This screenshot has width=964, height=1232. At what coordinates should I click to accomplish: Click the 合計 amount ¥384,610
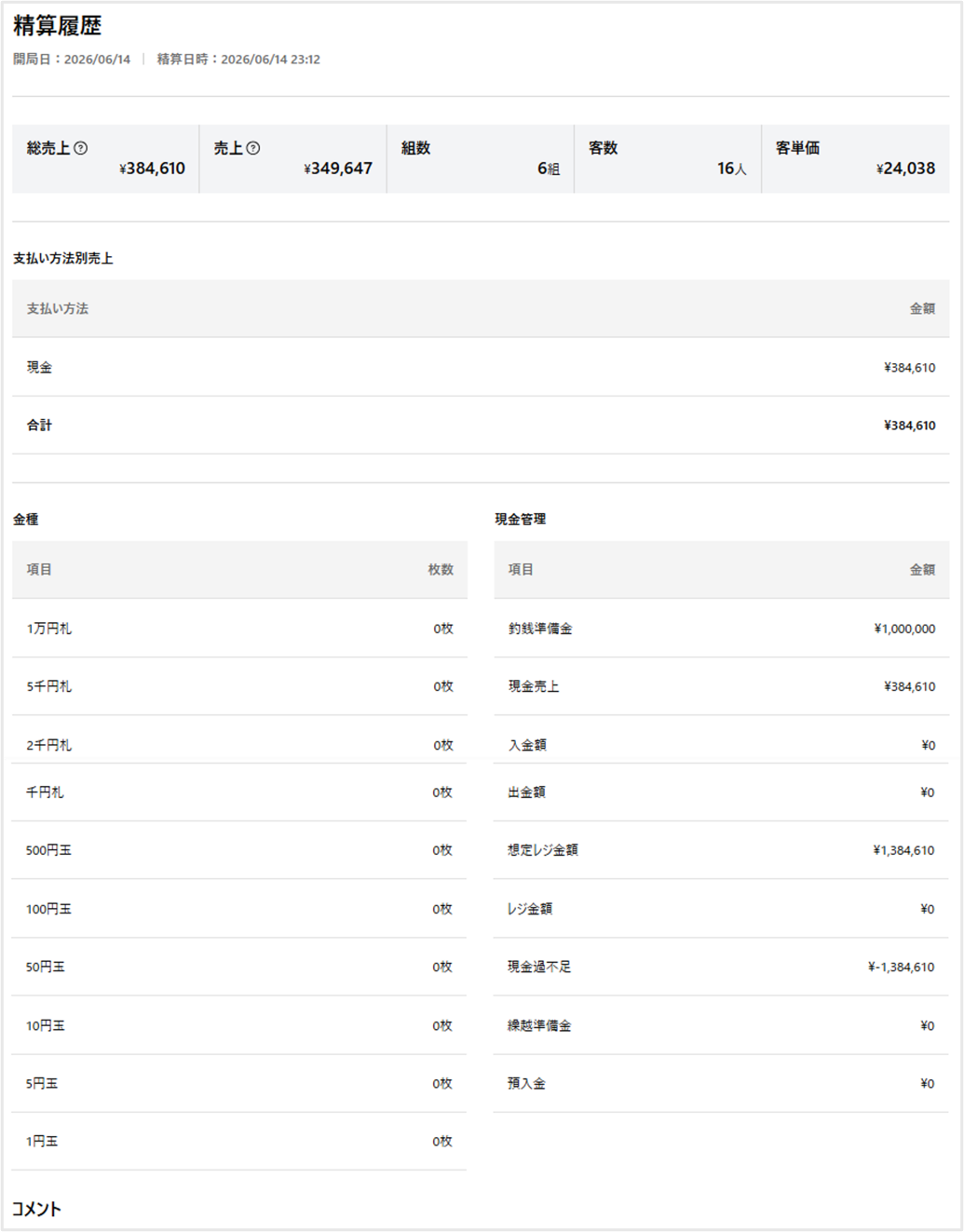(910, 426)
